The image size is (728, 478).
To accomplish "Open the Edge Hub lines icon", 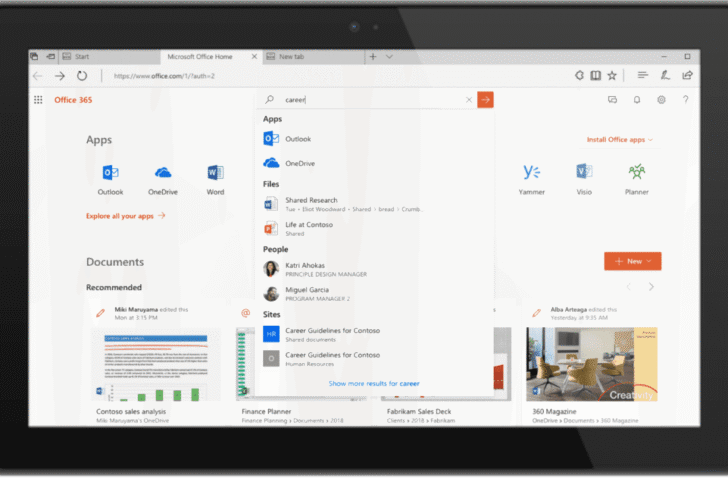I will pos(643,75).
